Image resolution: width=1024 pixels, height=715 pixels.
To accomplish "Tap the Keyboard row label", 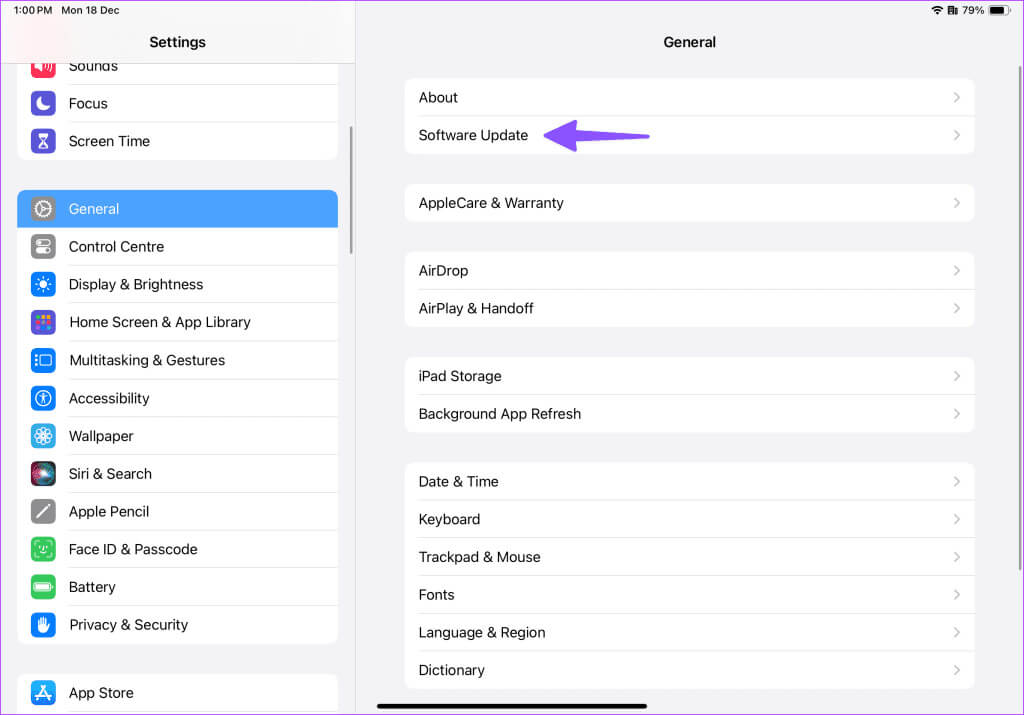I will pos(449,519).
